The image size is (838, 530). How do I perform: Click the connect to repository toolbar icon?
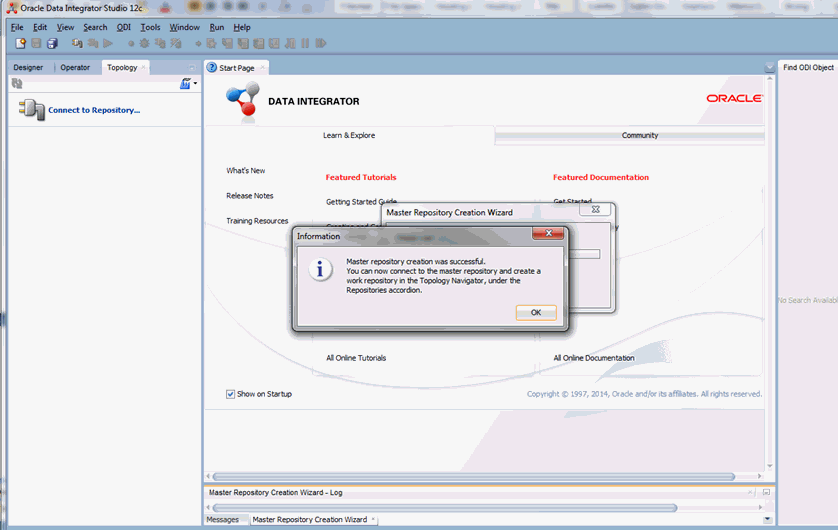(77, 43)
